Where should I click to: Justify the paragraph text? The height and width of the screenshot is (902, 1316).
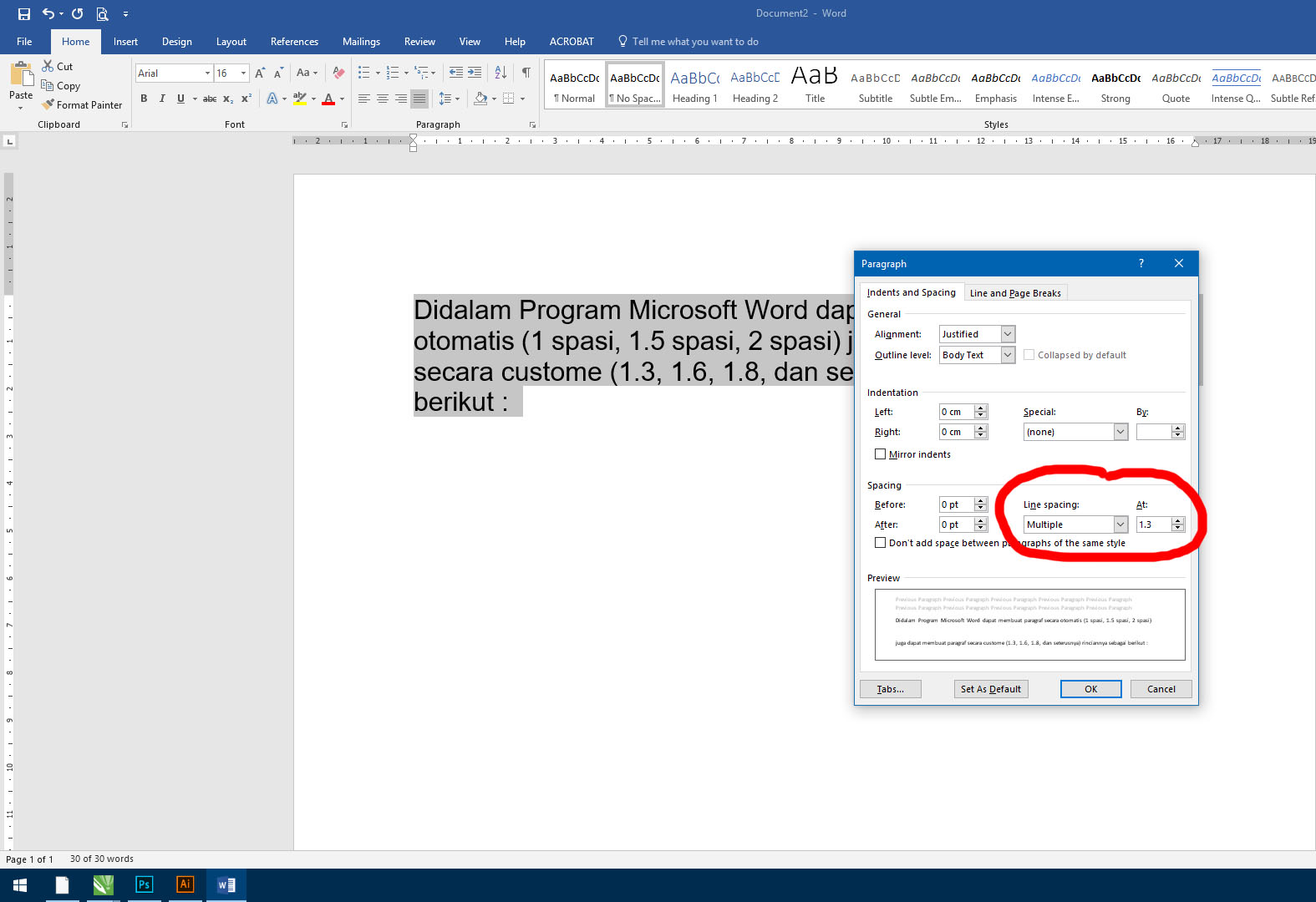click(x=419, y=99)
